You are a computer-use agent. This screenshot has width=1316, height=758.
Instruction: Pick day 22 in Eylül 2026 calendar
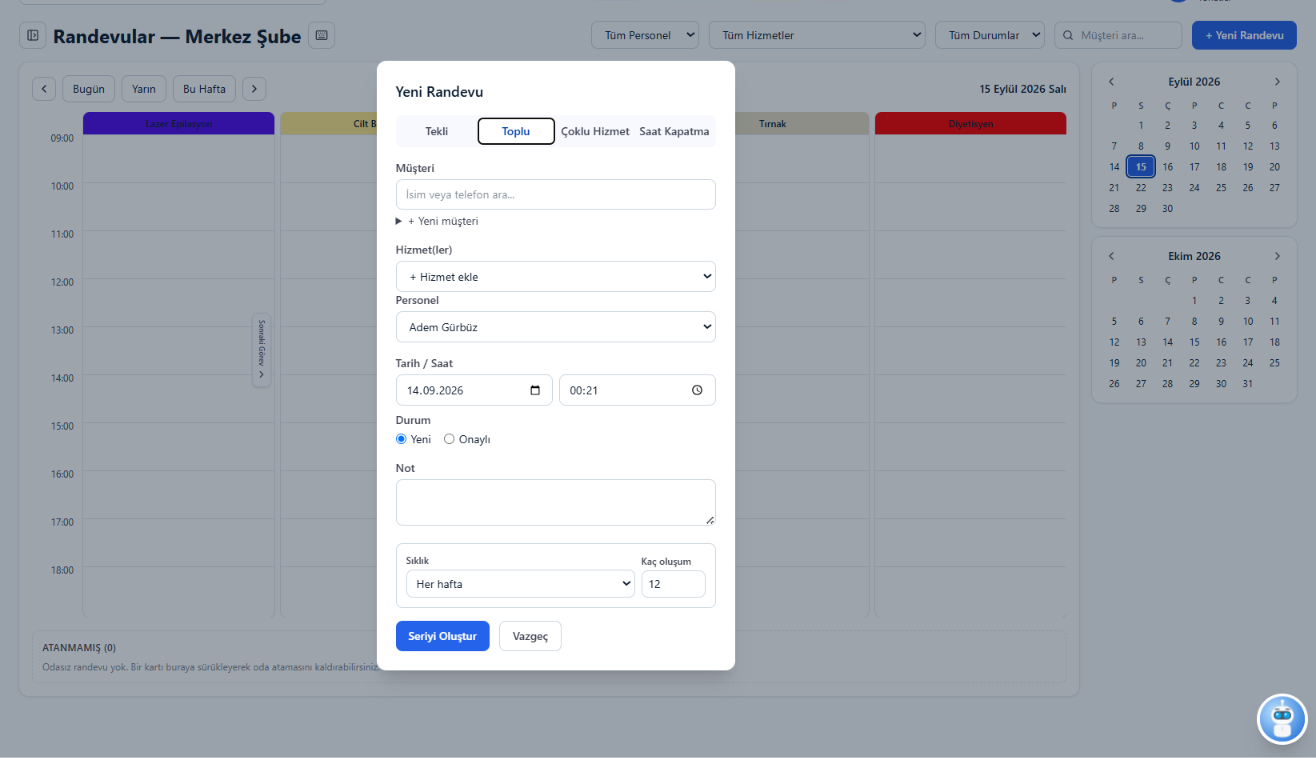tap(1141, 188)
